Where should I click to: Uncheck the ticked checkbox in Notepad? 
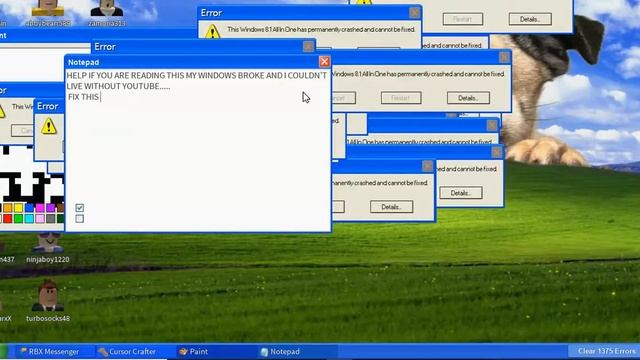(x=80, y=208)
